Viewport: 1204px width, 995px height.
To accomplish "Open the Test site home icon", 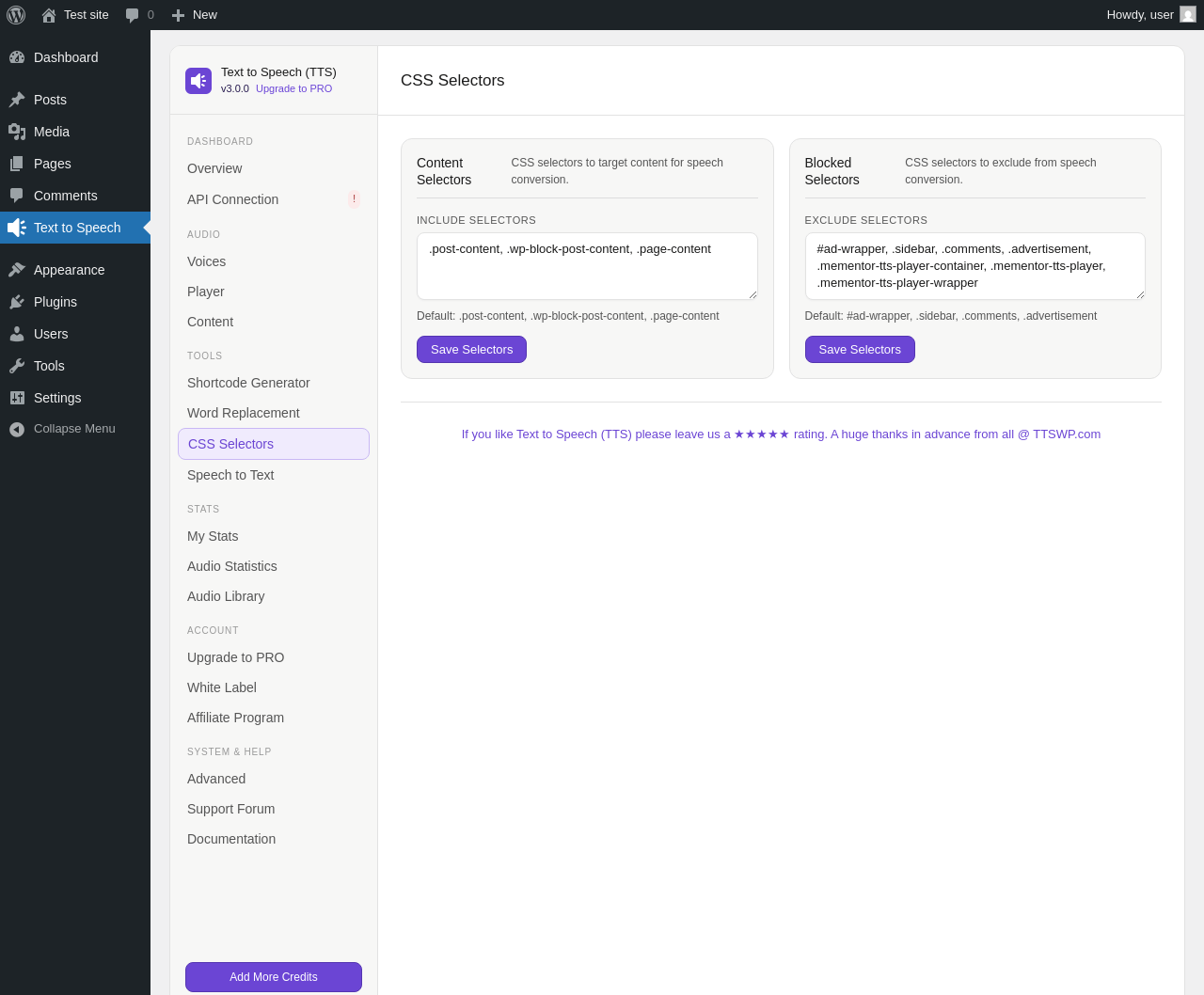I will click(x=49, y=15).
